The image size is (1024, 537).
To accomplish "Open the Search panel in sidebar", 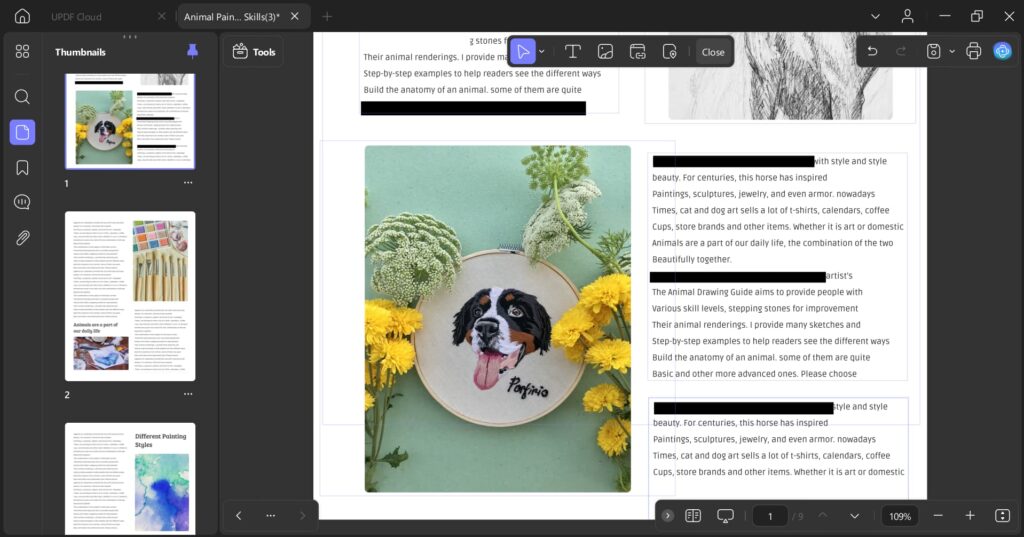I will click(x=22, y=97).
